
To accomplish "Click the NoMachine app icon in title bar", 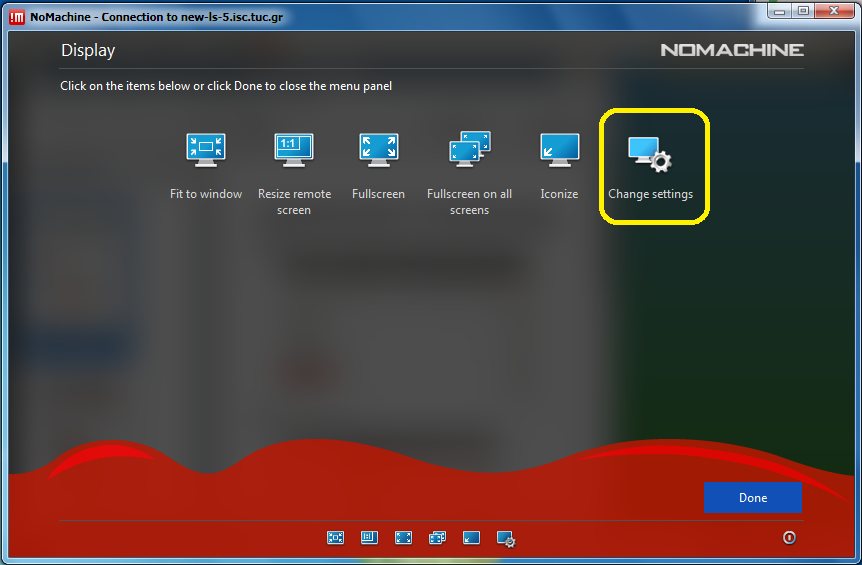I will click(x=16, y=17).
